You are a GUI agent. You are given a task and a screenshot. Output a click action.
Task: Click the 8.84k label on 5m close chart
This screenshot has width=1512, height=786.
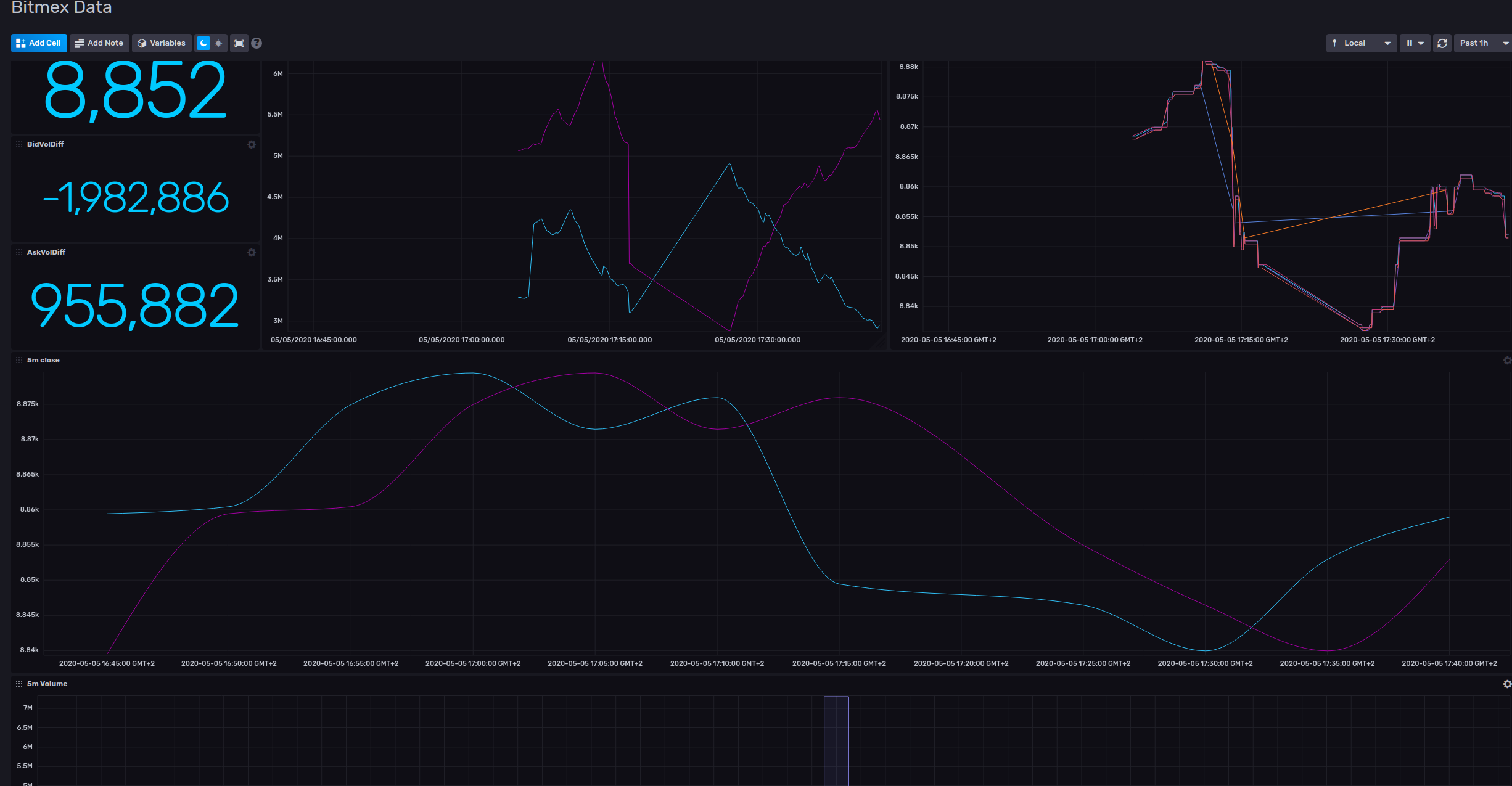(x=30, y=650)
